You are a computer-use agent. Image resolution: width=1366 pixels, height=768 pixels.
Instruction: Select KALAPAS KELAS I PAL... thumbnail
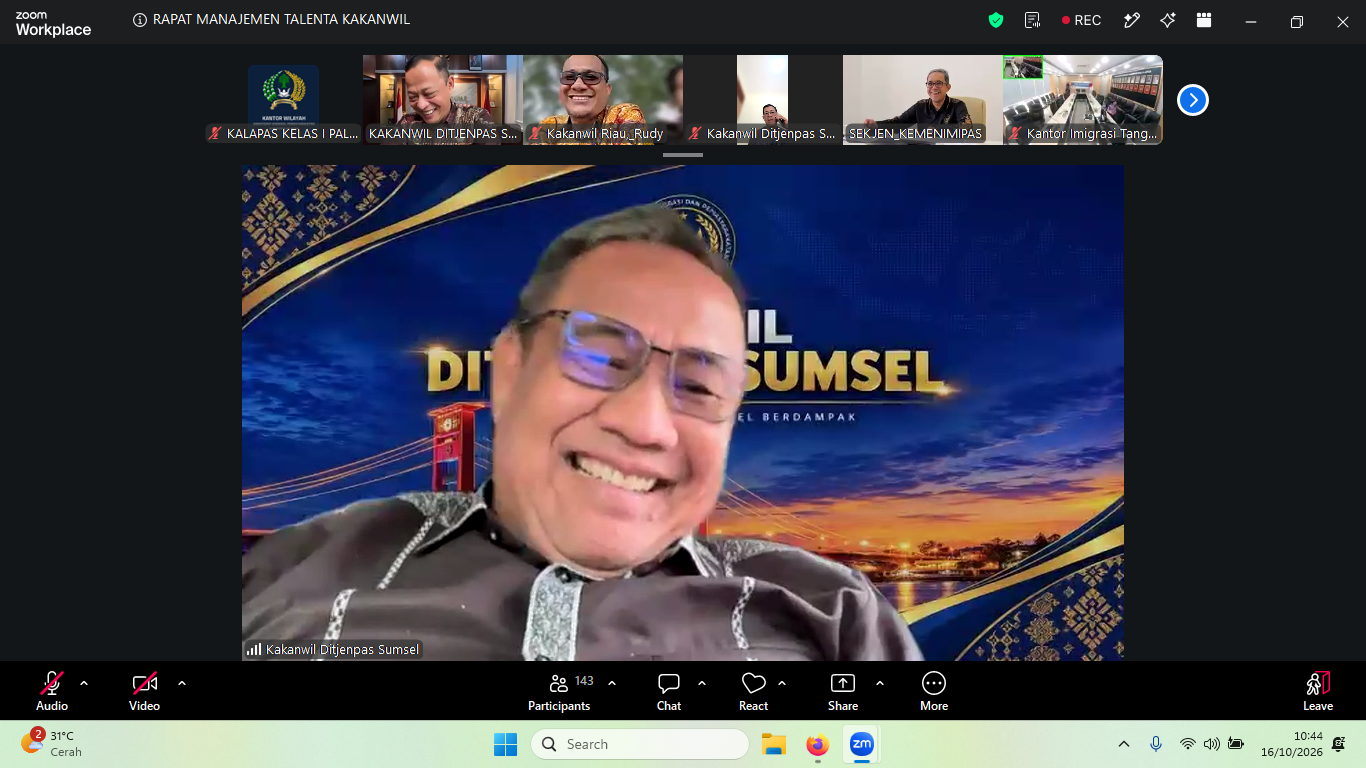click(283, 100)
